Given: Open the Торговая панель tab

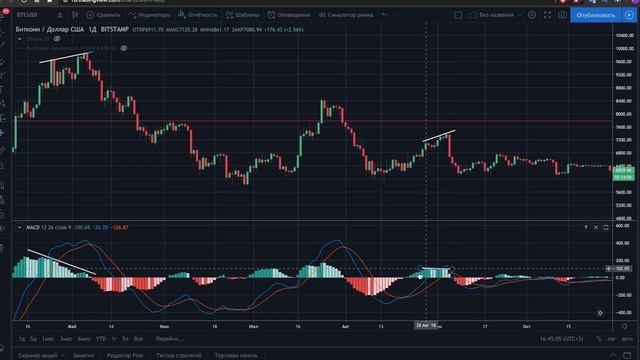Looking at the screenshot, I should click(236, 356).
